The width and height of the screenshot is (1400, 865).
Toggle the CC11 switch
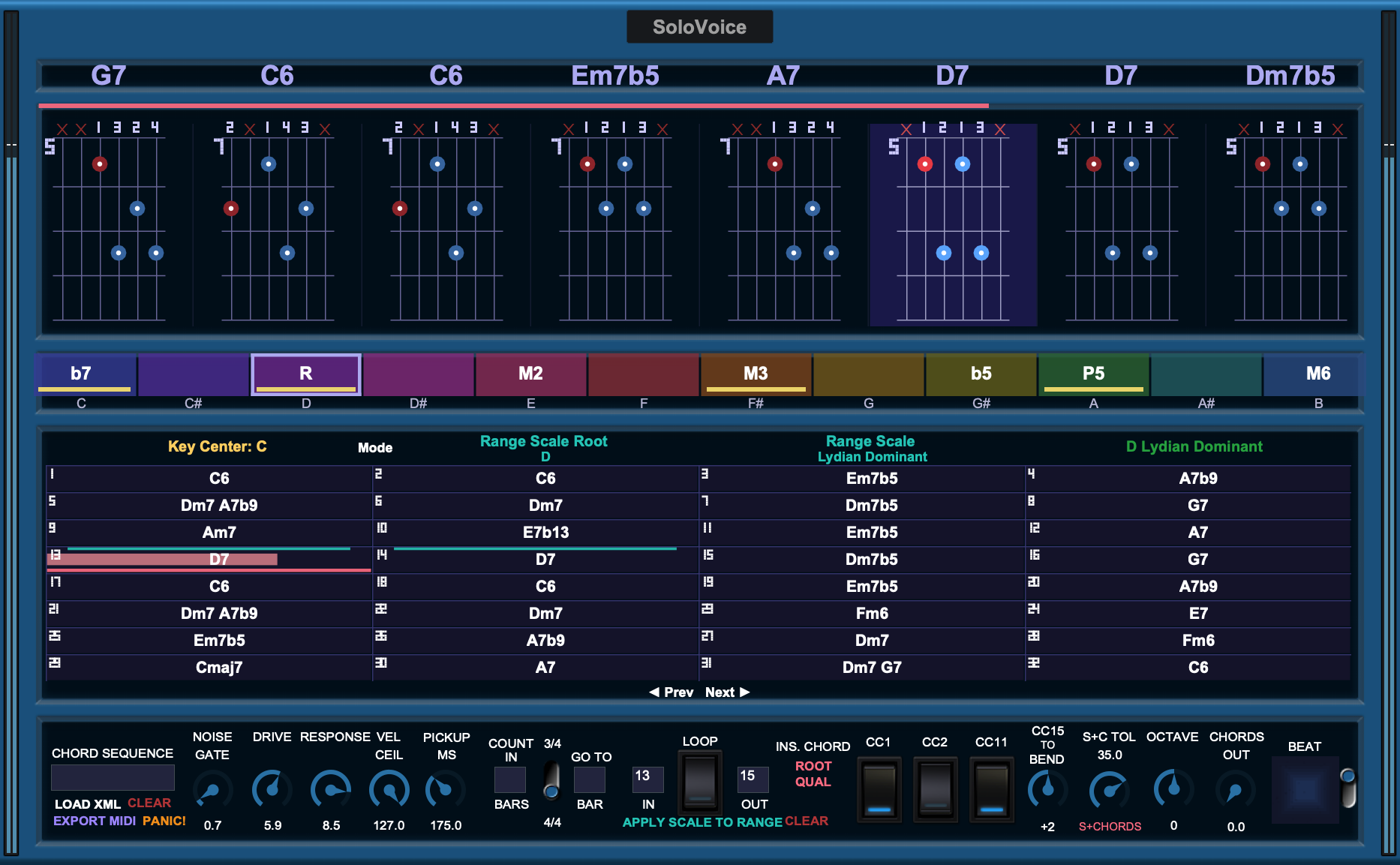992,790
